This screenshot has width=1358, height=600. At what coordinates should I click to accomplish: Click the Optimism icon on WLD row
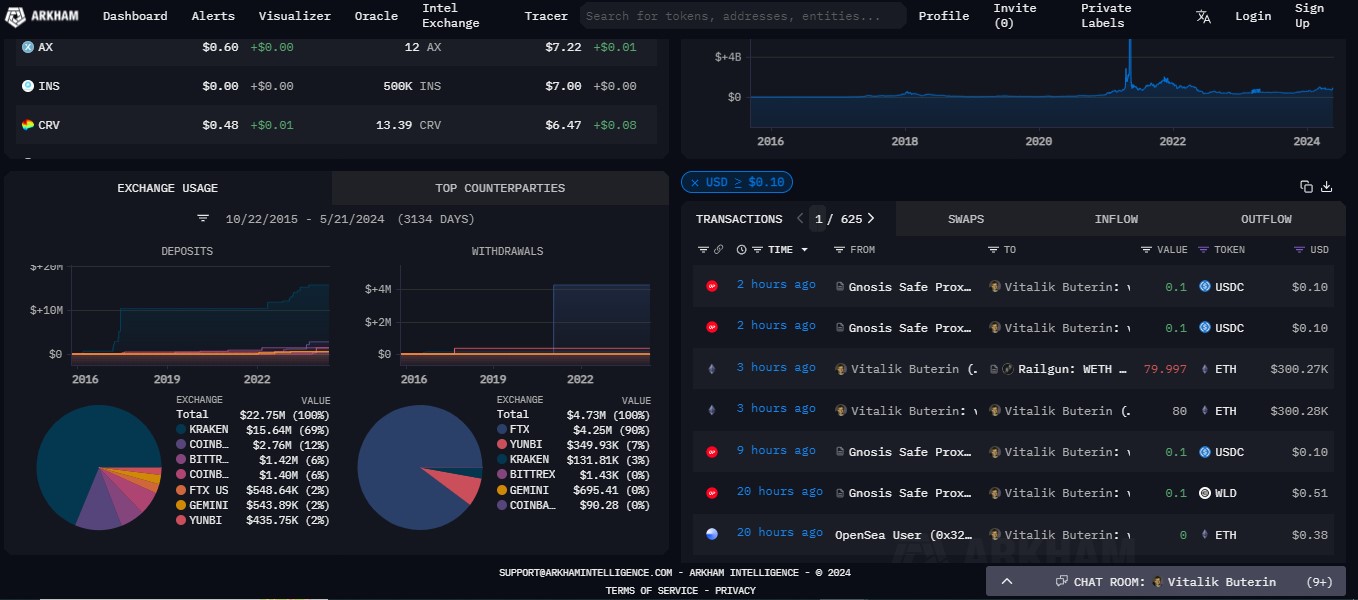point(712,492)
